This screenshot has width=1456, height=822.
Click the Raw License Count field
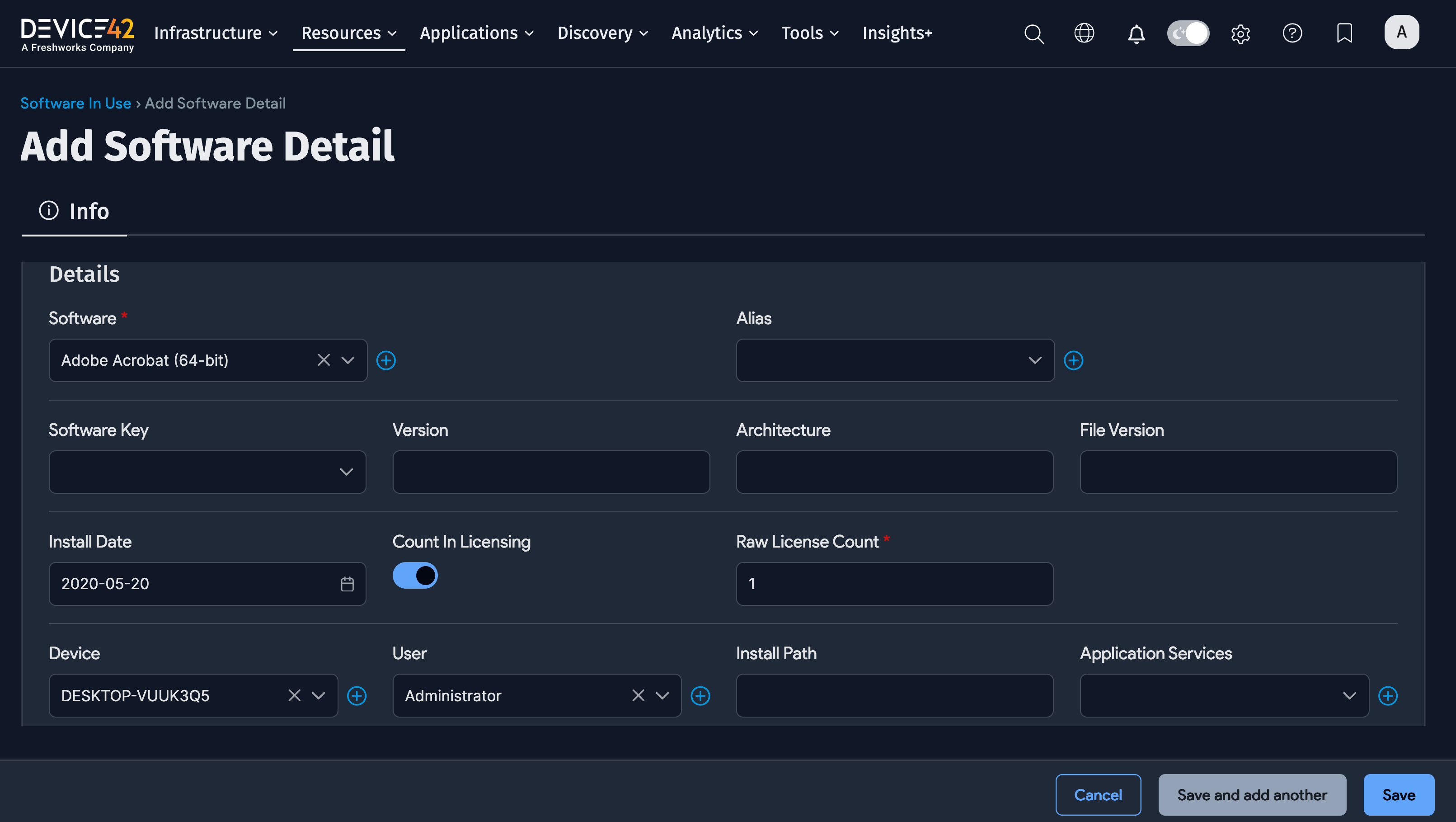pos(894,584)
